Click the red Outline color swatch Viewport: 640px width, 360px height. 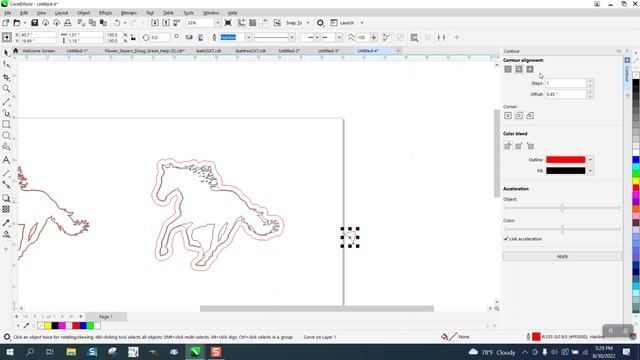coord(565,160)
